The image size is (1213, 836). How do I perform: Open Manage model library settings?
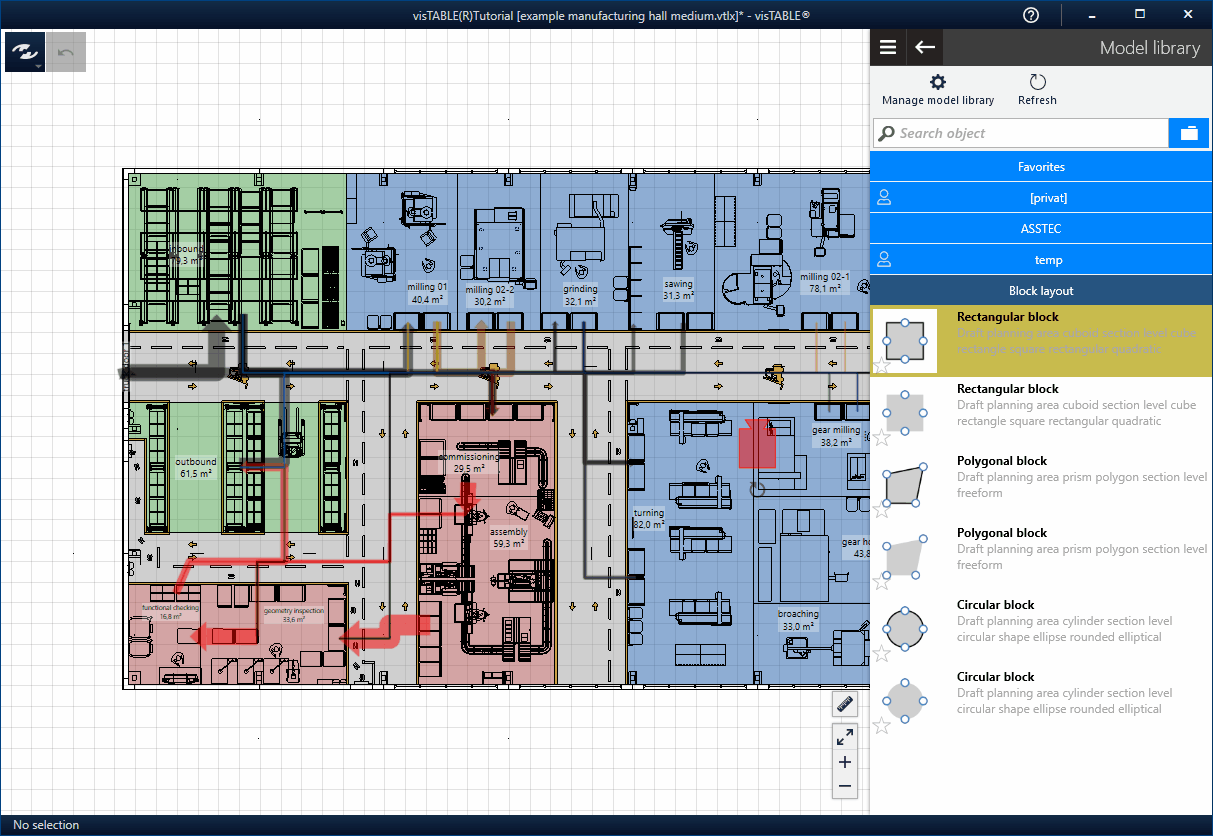(938, 89)
